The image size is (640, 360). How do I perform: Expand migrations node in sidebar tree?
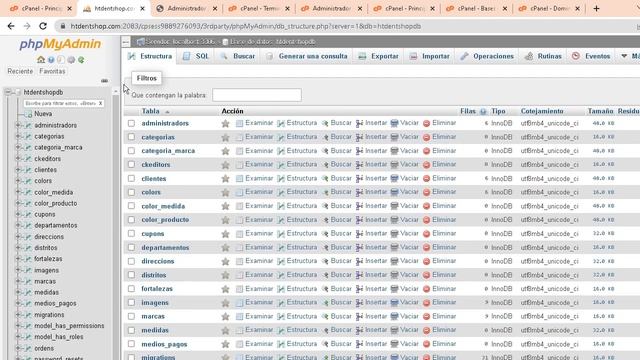click(x=18, y=314)
